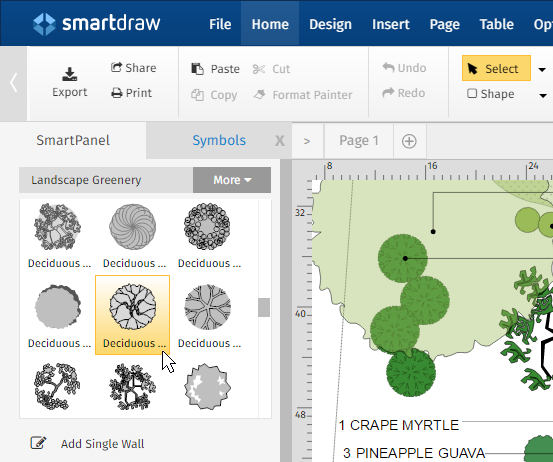Viewport: 553px width, 462px height.
Task: Pick the thick-branch circular deciduous tree symbol
Action: 207,306
